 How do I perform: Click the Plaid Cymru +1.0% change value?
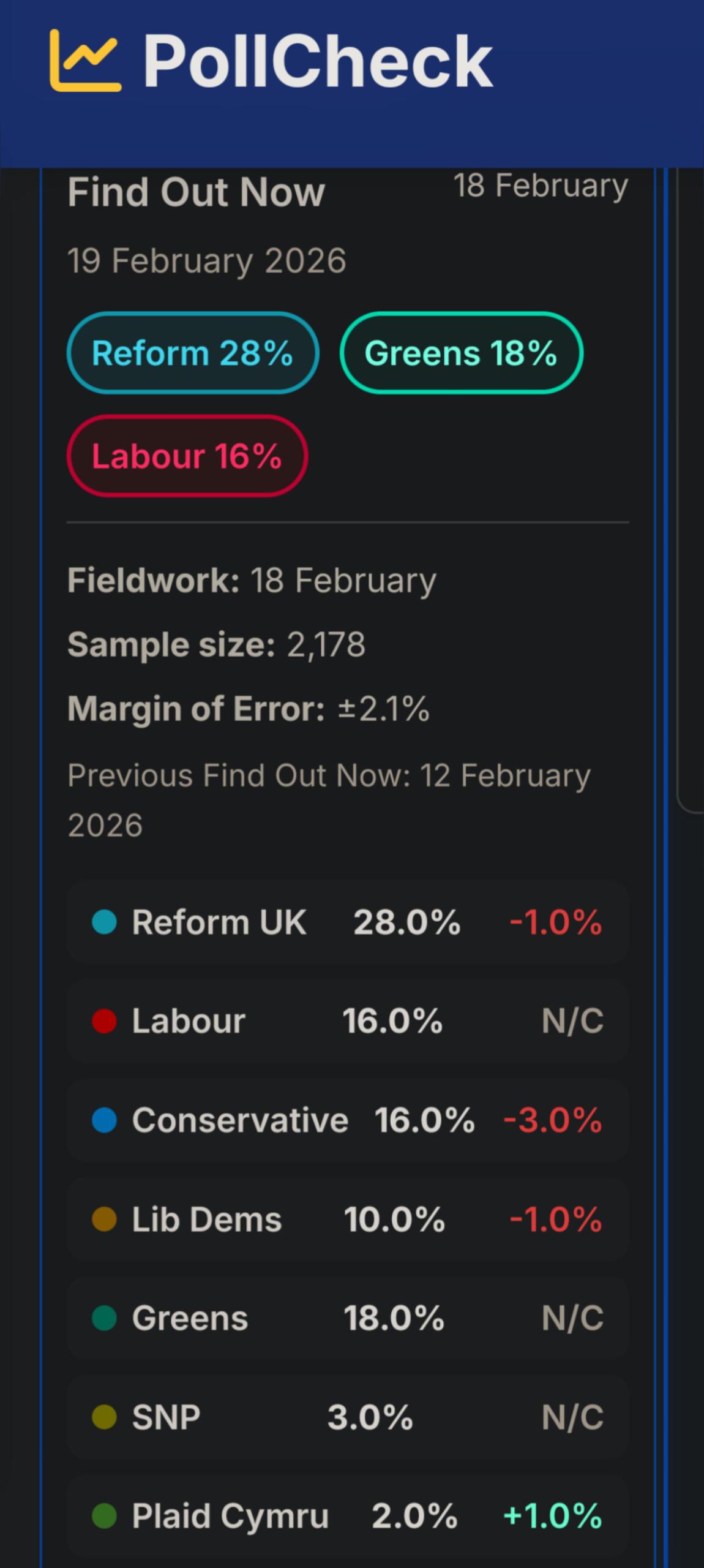[552, 1516]
